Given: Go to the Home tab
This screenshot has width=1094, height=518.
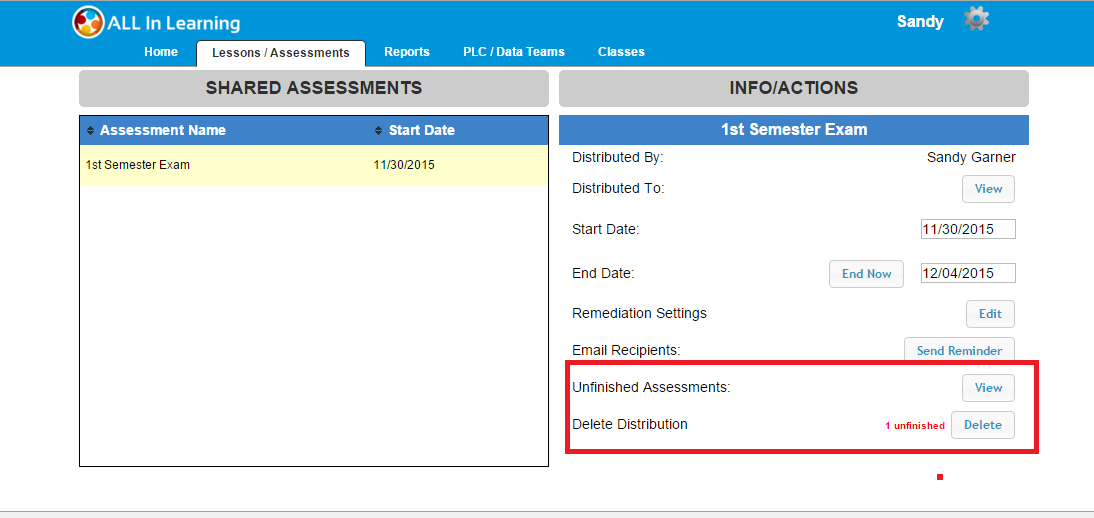Looking at the screenshot, I should coord(161,52).
